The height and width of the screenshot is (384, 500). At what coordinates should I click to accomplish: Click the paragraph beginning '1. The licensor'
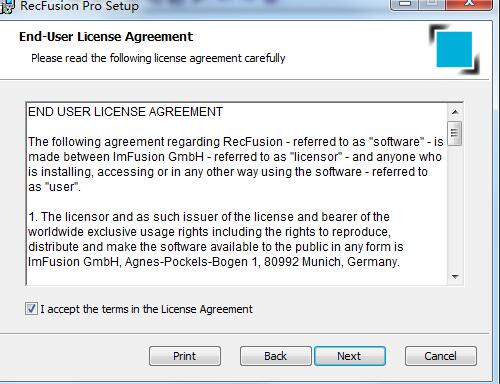(216, 239)
